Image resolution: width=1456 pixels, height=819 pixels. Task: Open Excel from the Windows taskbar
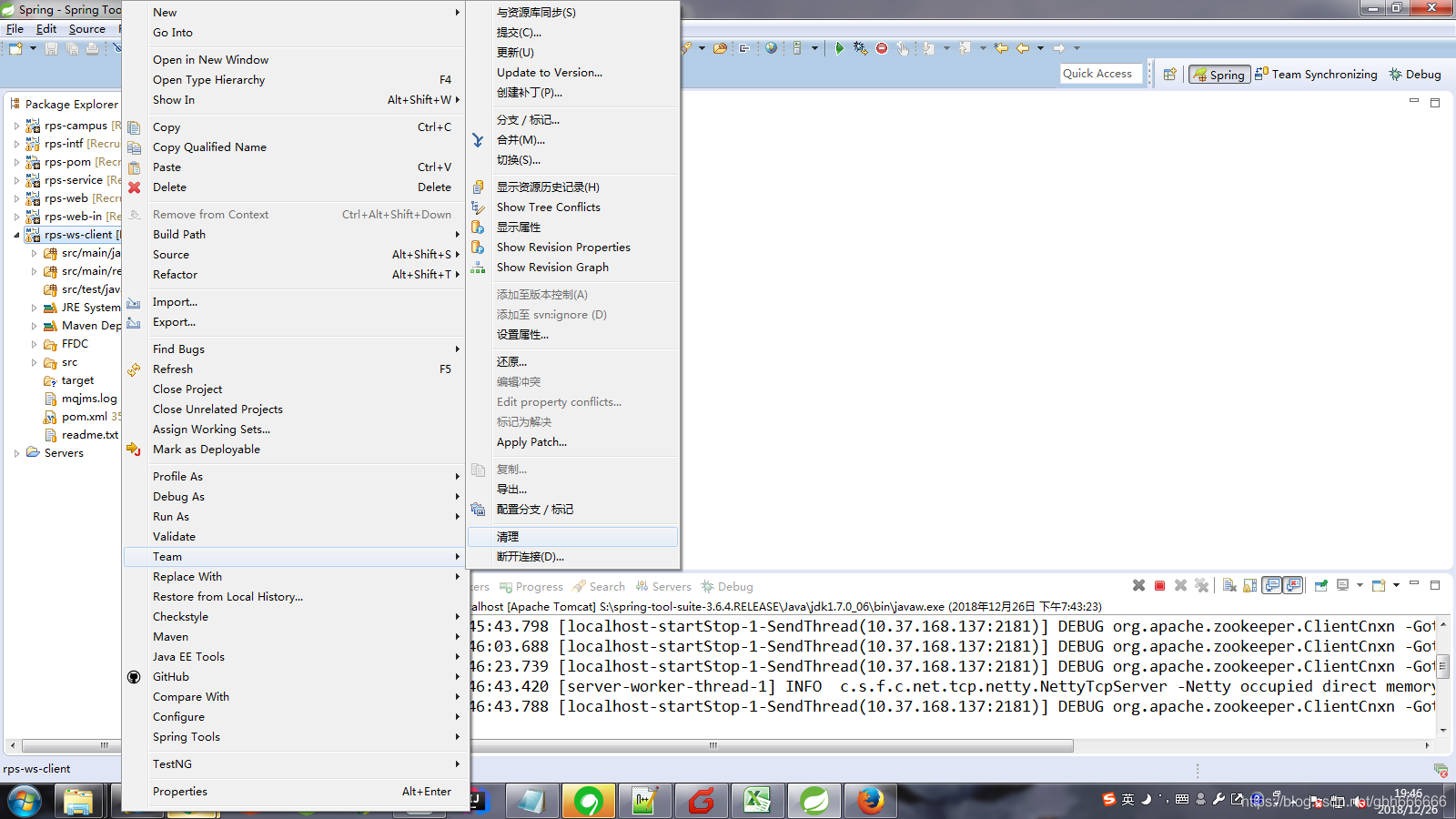click(x=757, y=801)
